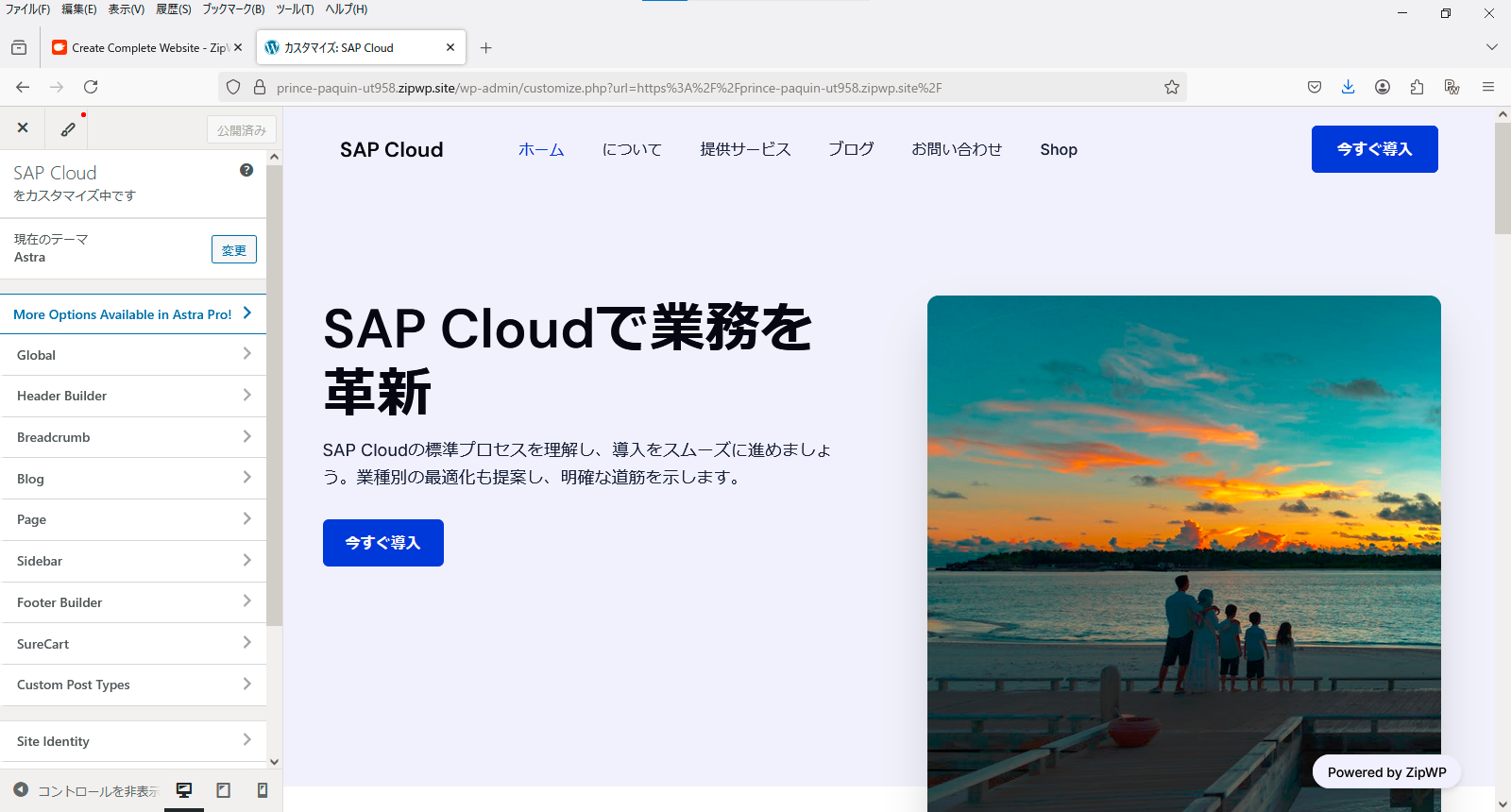Image resolution: width=1511 pixels, height=812 pixels.
Task: Click the について navigation link
Action: click(x=632, y=149)
